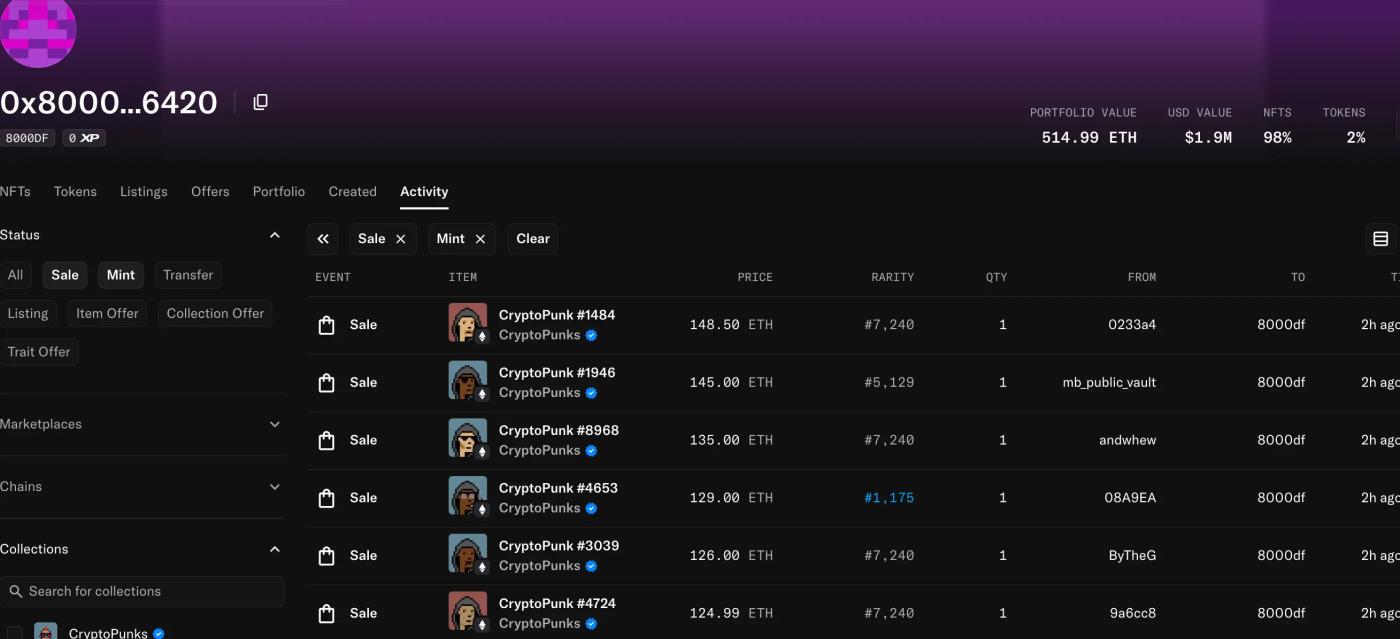Remove the Sale filter chip
This screenshot has width=1400, height=639.
pos(400,239)
